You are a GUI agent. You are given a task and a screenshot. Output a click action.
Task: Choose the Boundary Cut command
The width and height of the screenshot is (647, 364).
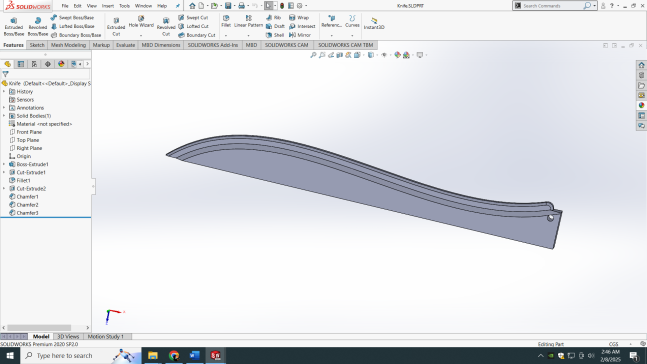point(197,35)
